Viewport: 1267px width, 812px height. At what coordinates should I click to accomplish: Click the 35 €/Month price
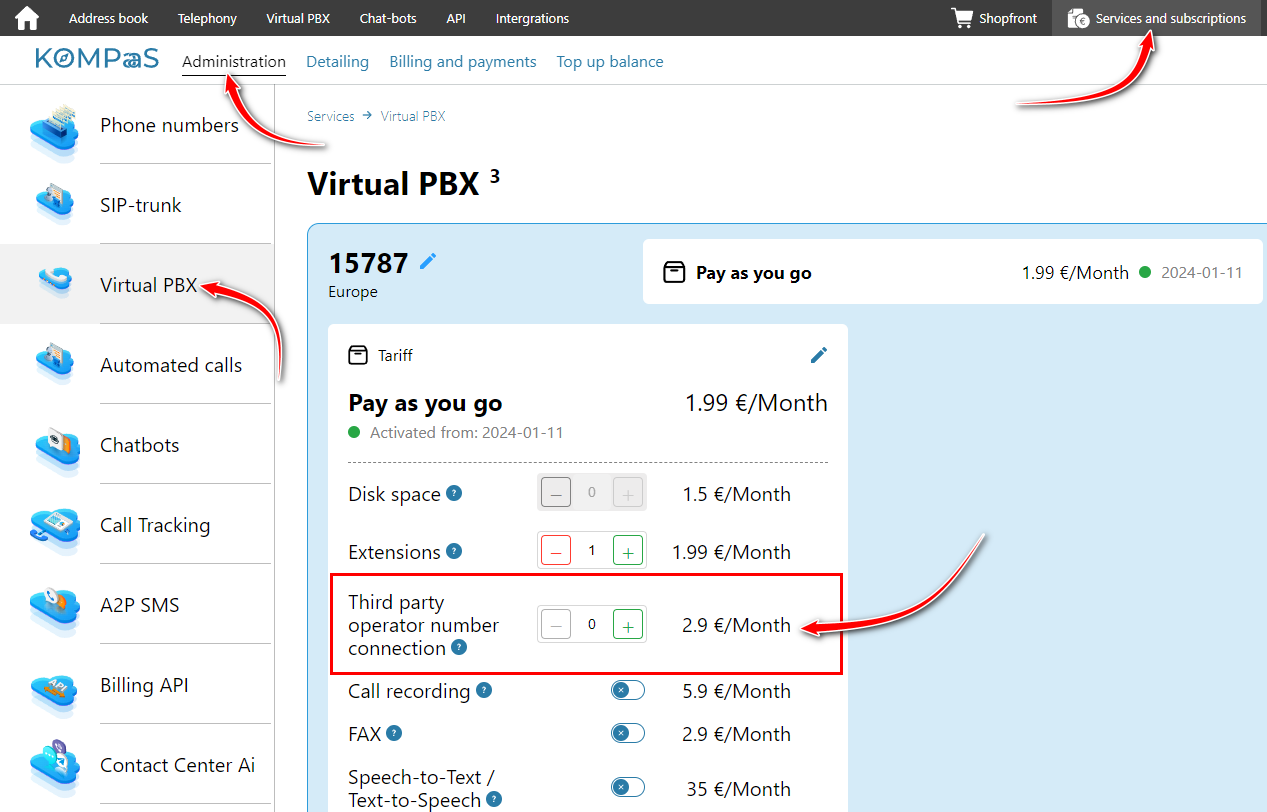pos(739,789)
